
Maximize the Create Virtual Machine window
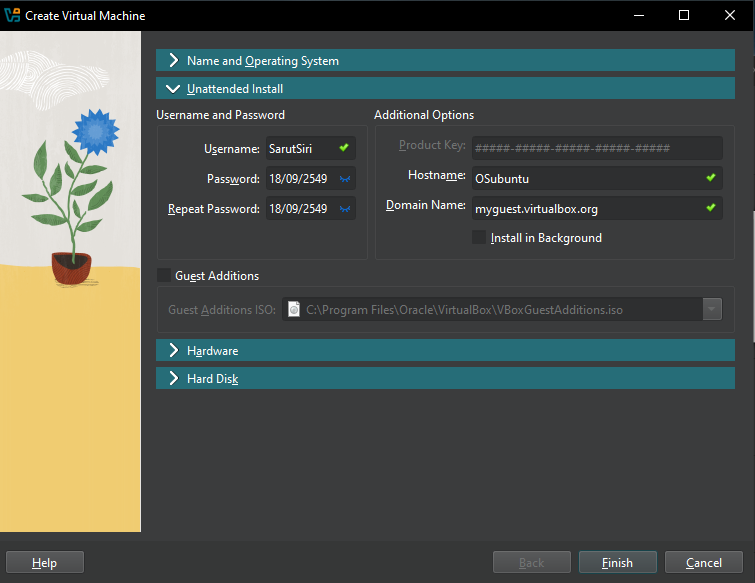pos(684,15)
